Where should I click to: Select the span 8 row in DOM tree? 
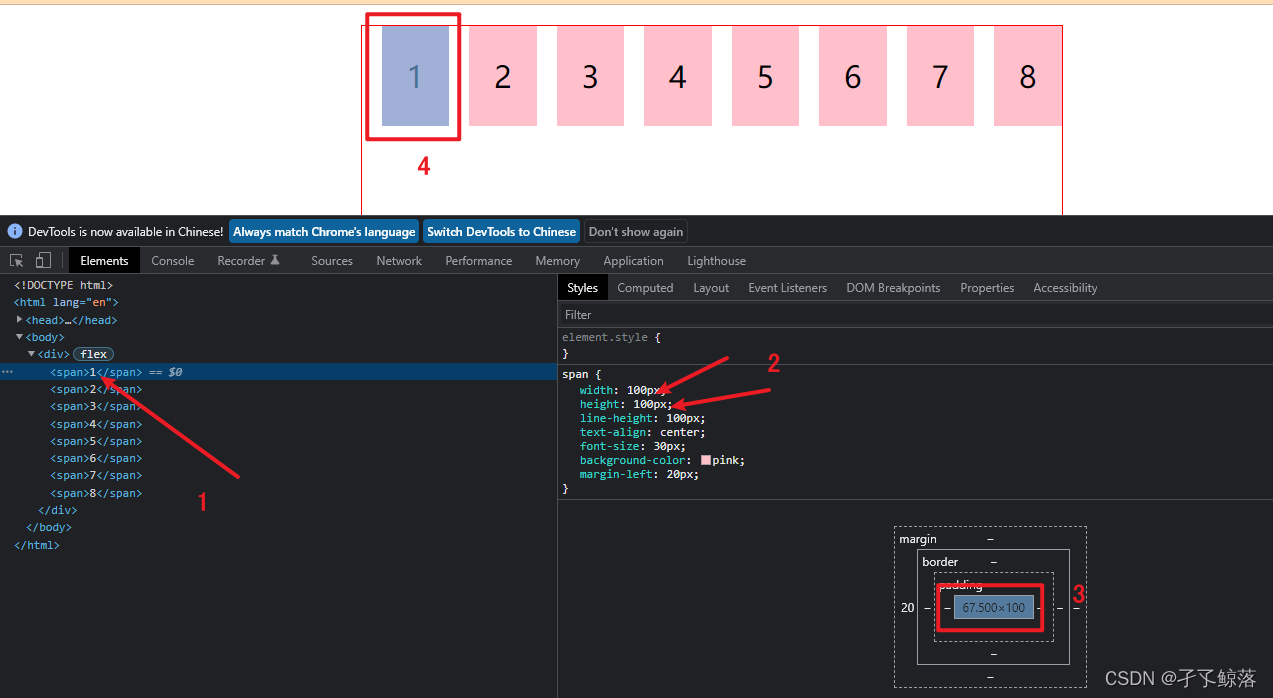coord(278,493)
